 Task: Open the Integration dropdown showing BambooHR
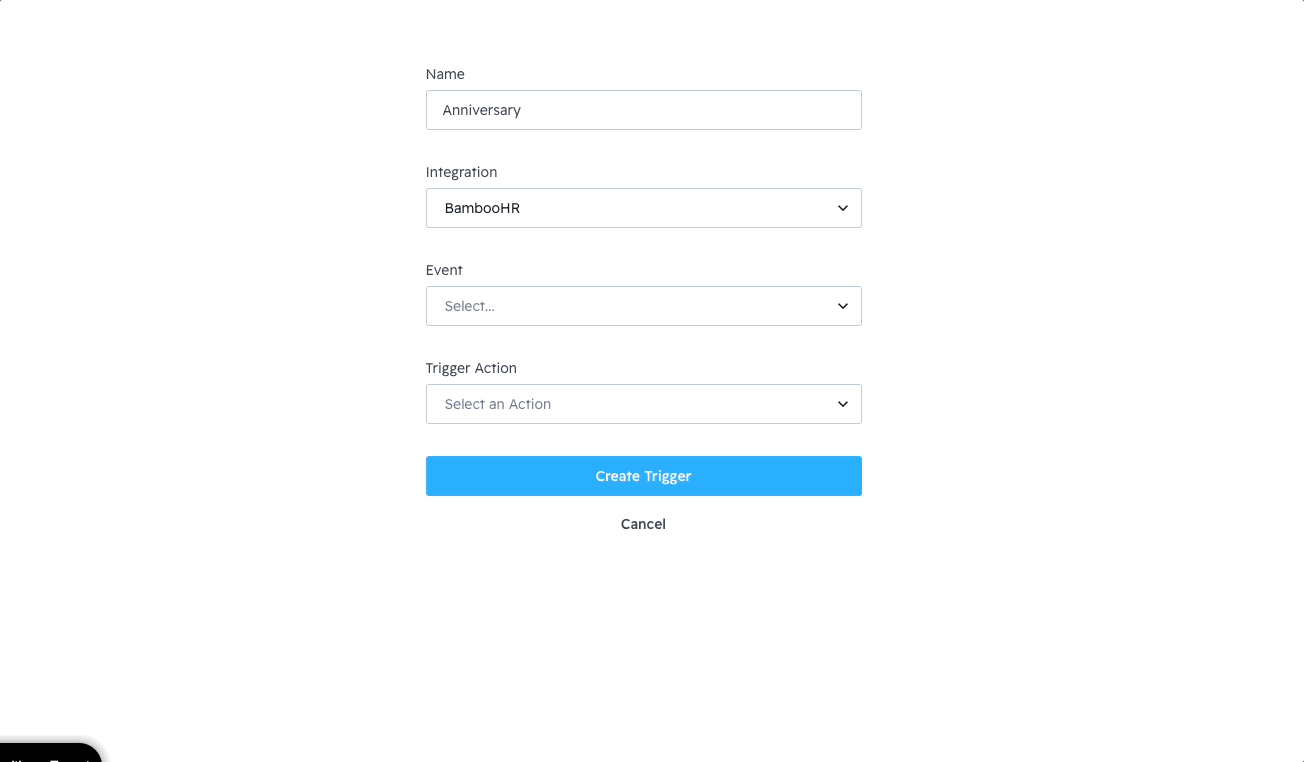point(643,208)
